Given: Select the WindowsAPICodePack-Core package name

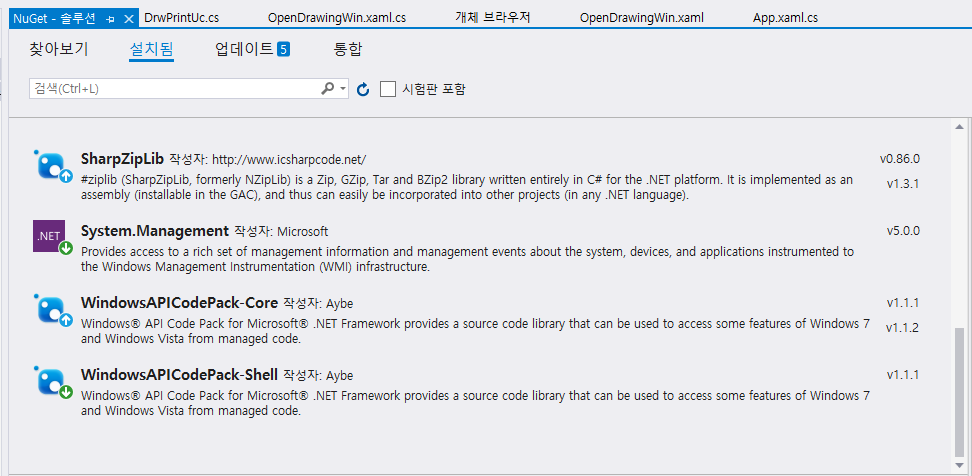Looking at the screenshot, I should coord(179,303).
